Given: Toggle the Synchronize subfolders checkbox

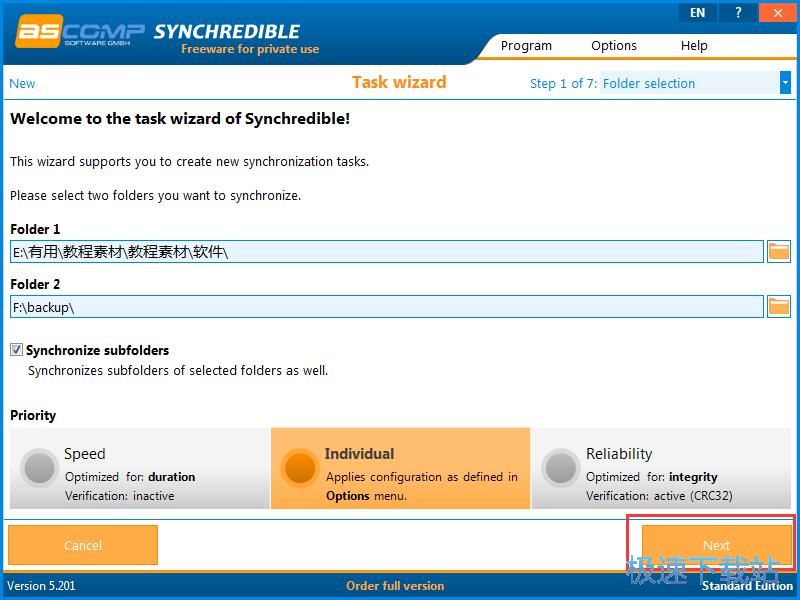Looking at the screenshot, I should 16,349.
